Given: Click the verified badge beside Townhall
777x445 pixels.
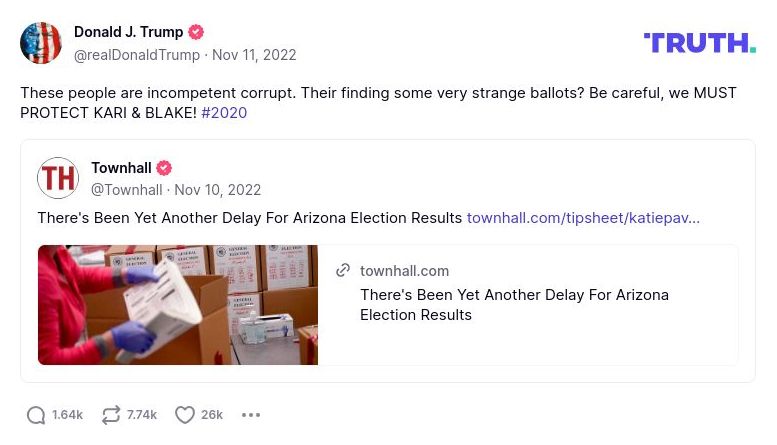Looking at the screenshot, I should 164,168.
